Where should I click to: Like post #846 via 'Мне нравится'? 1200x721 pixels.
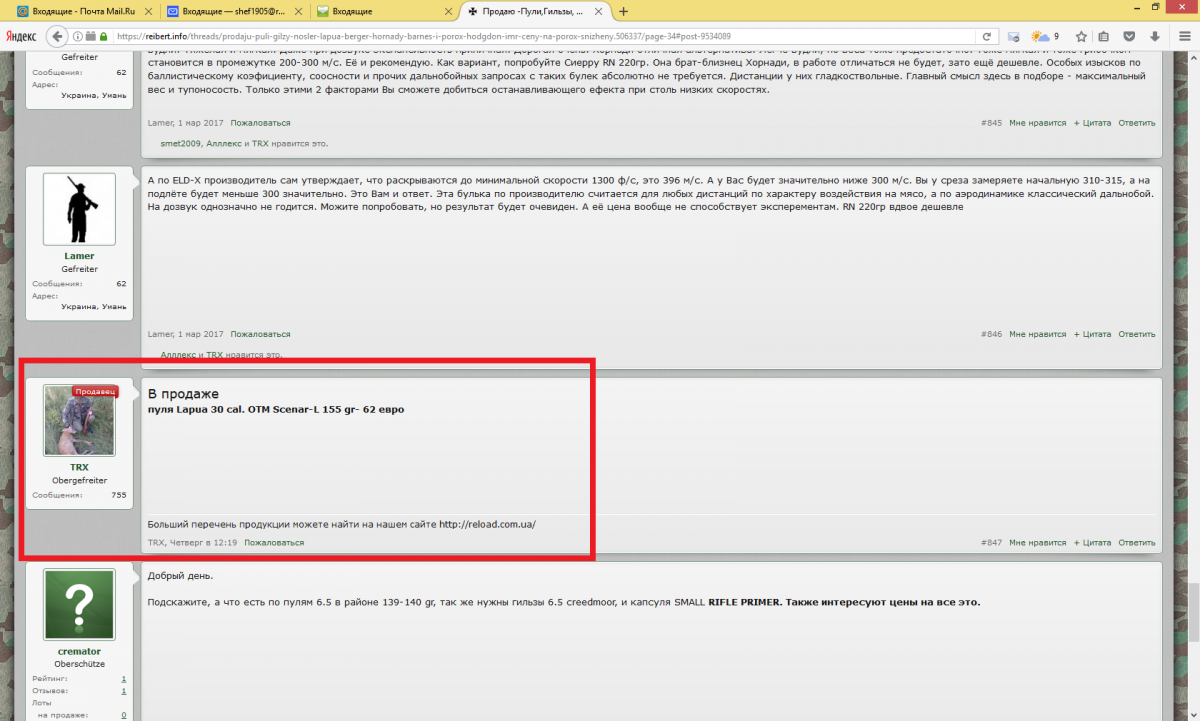click(1037, 334)
